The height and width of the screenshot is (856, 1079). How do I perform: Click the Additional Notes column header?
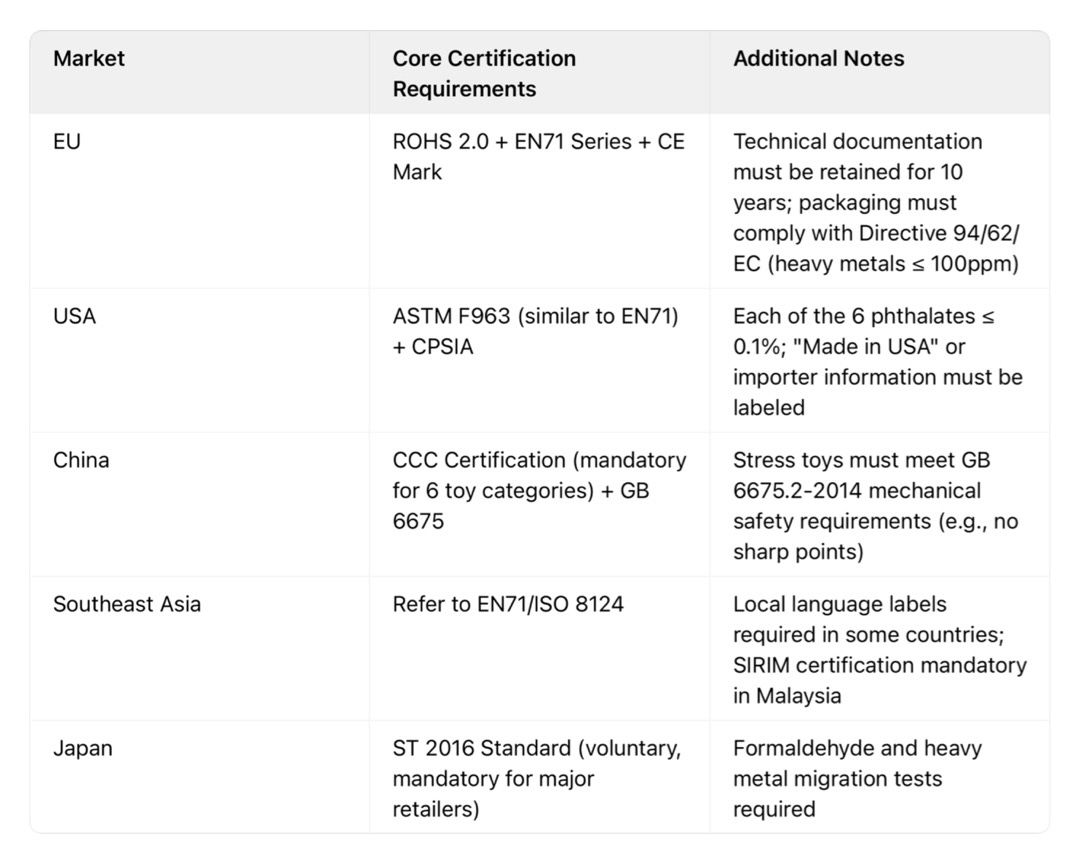[x=818, y=59]
